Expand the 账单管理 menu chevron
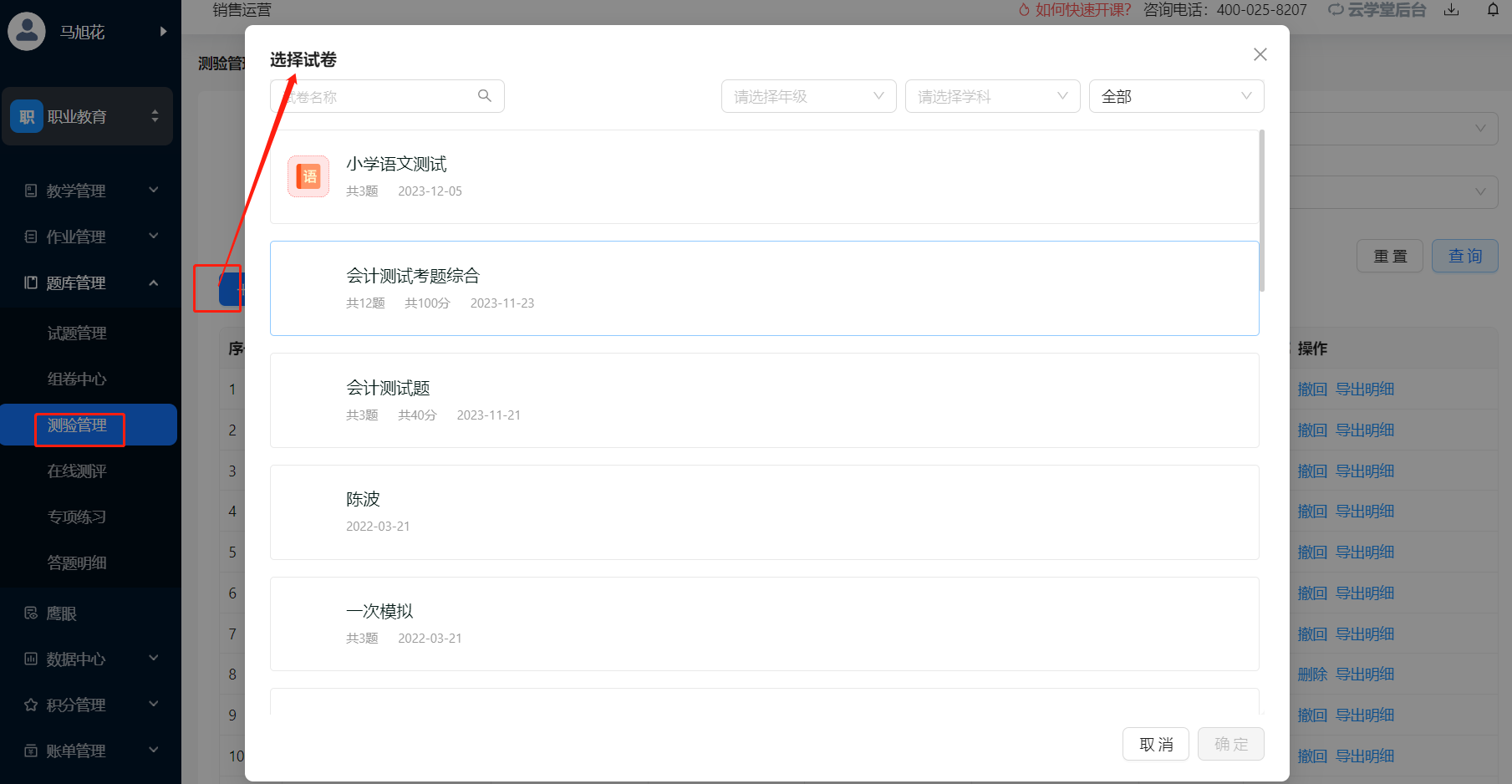This screenshot has height=784, width=1512. click(154, 751)
